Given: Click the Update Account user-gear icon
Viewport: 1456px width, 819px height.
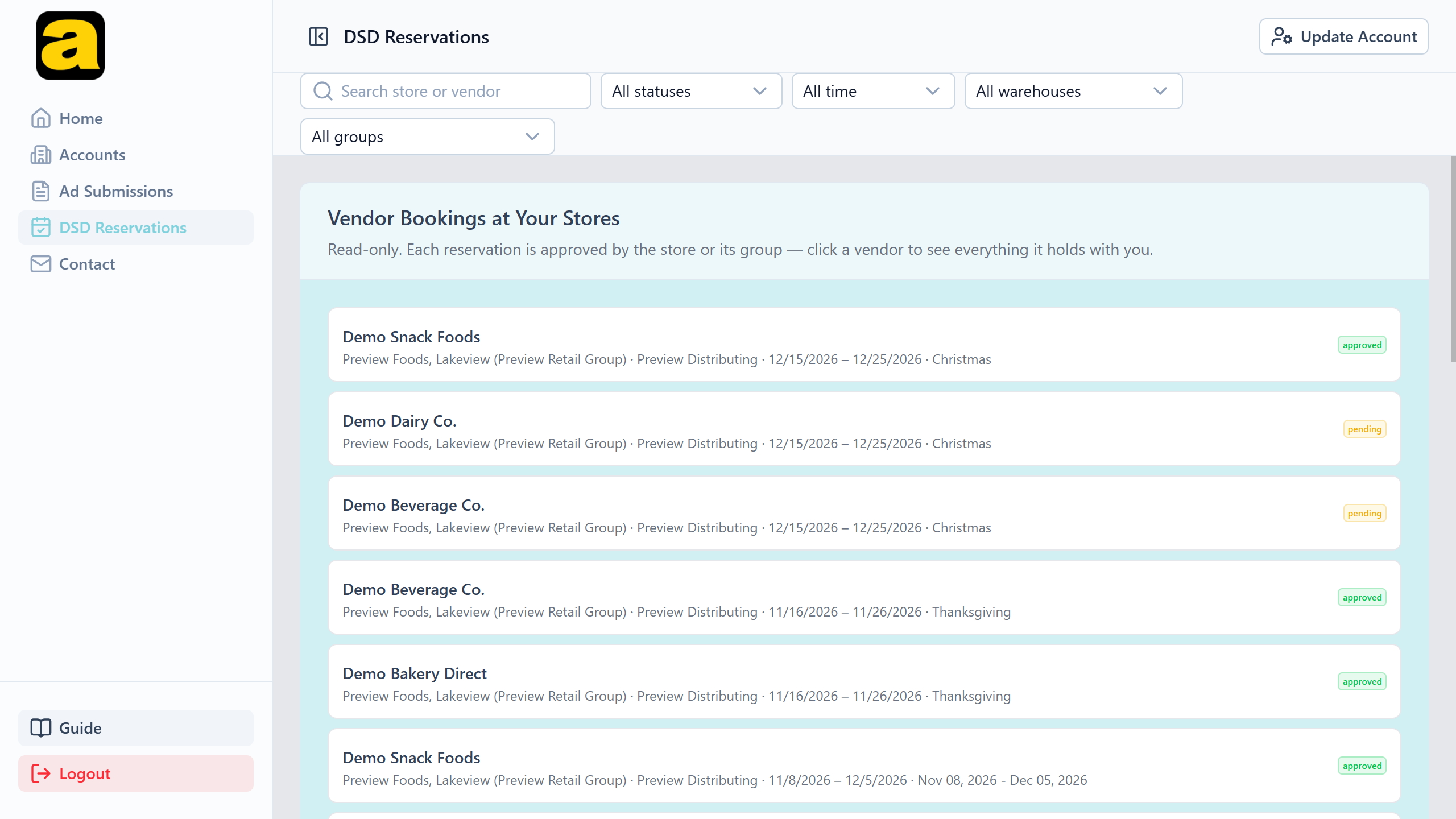Looking at the screenshot, I should (1282, 36).
